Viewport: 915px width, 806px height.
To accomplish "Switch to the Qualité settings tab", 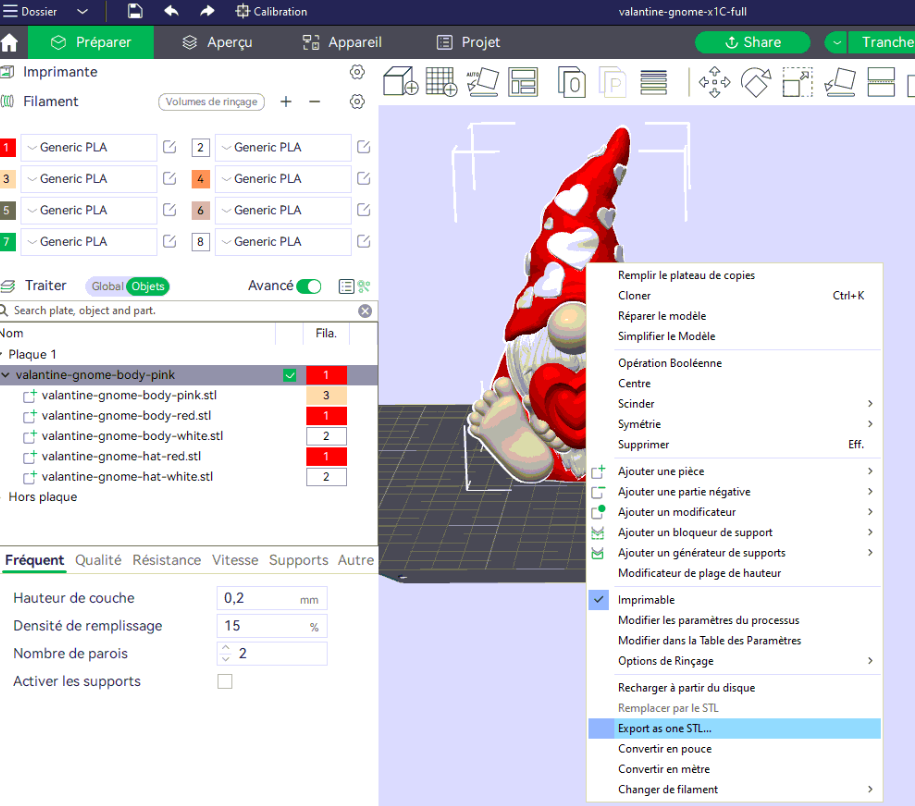I will (x=98, y=560).
